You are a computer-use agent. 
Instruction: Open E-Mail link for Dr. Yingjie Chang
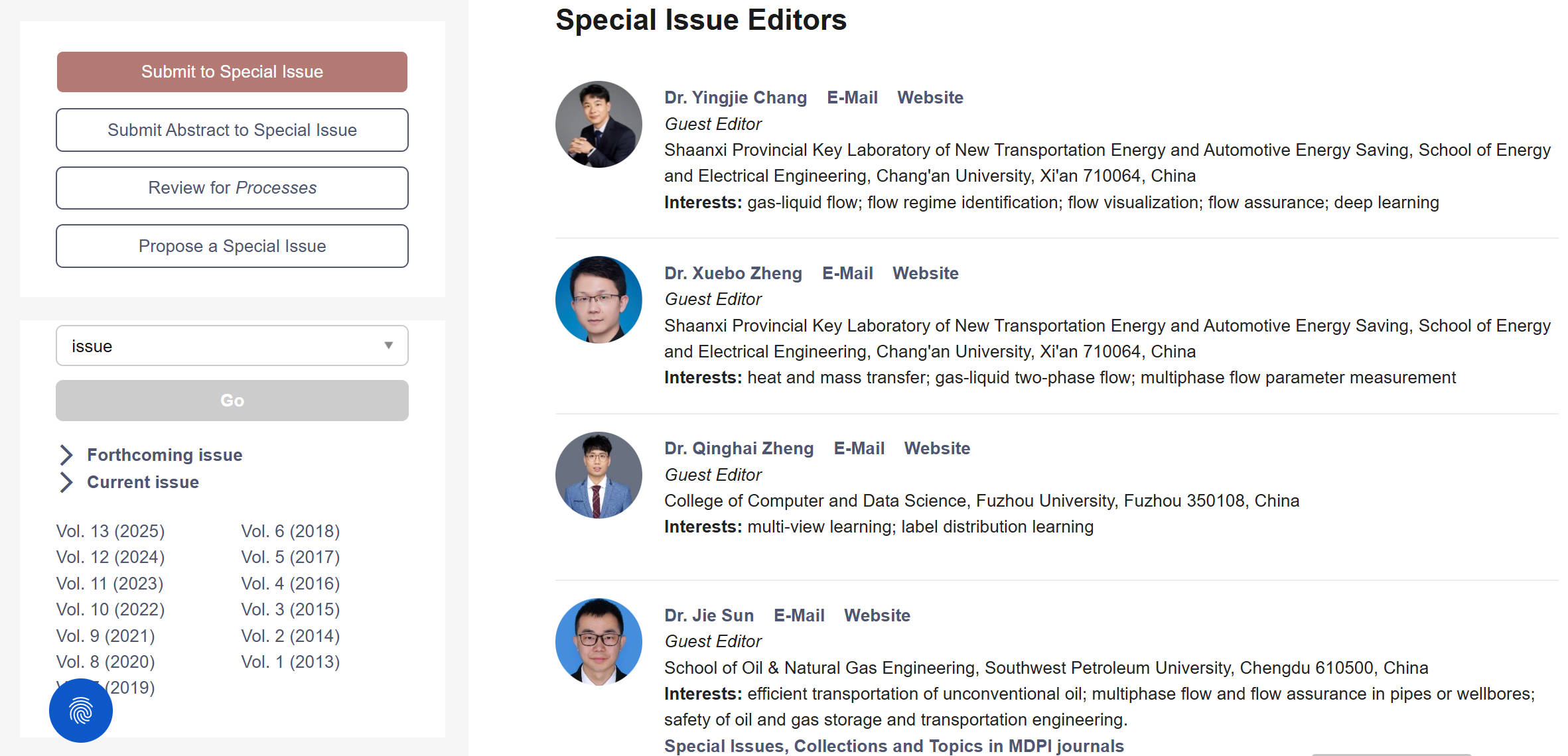(x=852, y=97)
